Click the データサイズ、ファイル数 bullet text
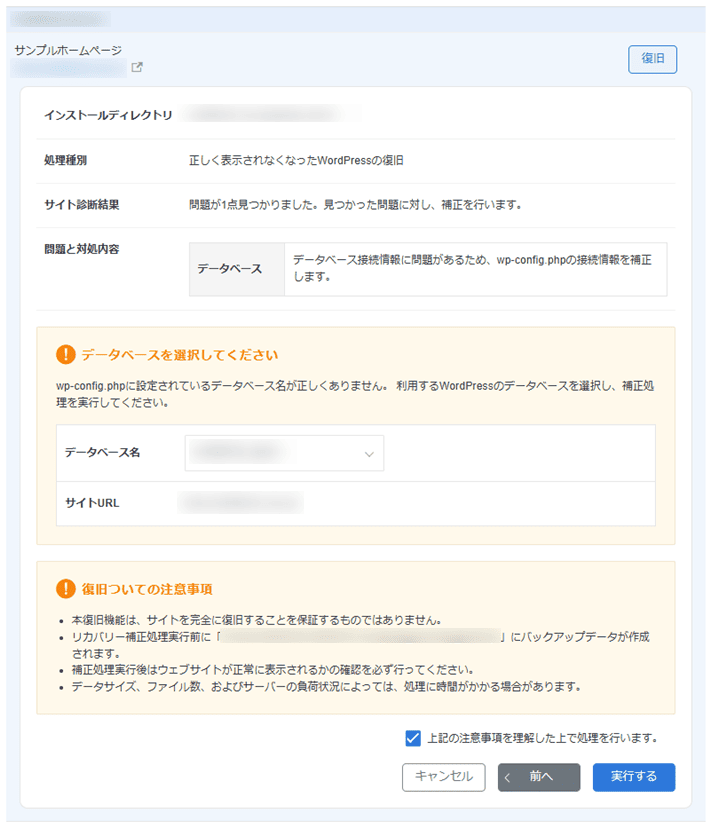The width and height of the screenshot is (710, 828). point(326,687)
